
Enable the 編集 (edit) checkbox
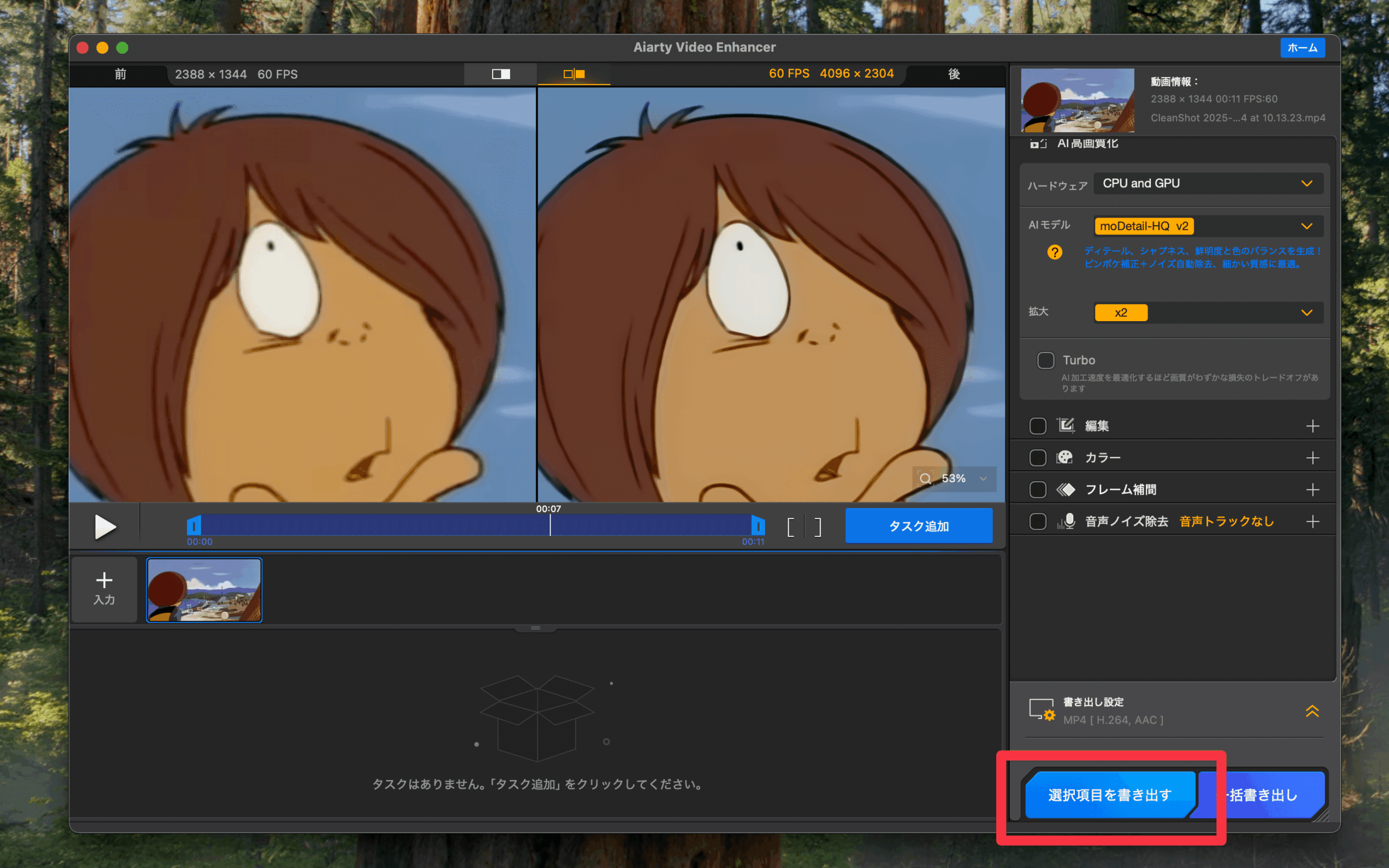point(1037,426)
